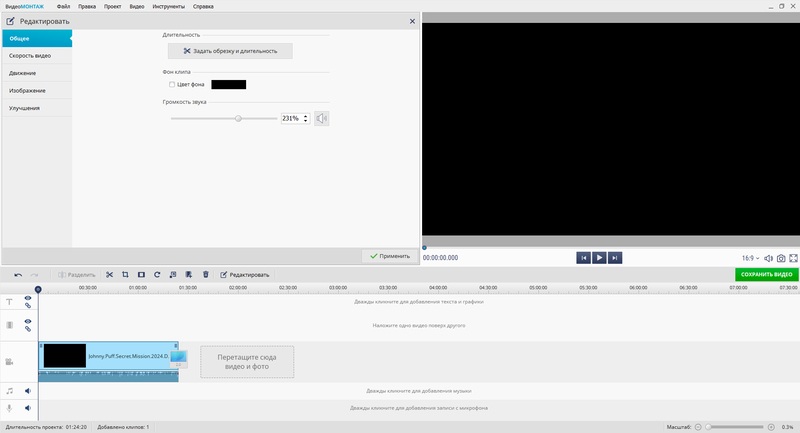
Task: Mute the music track speaker
Action: [x=28, y=391]
